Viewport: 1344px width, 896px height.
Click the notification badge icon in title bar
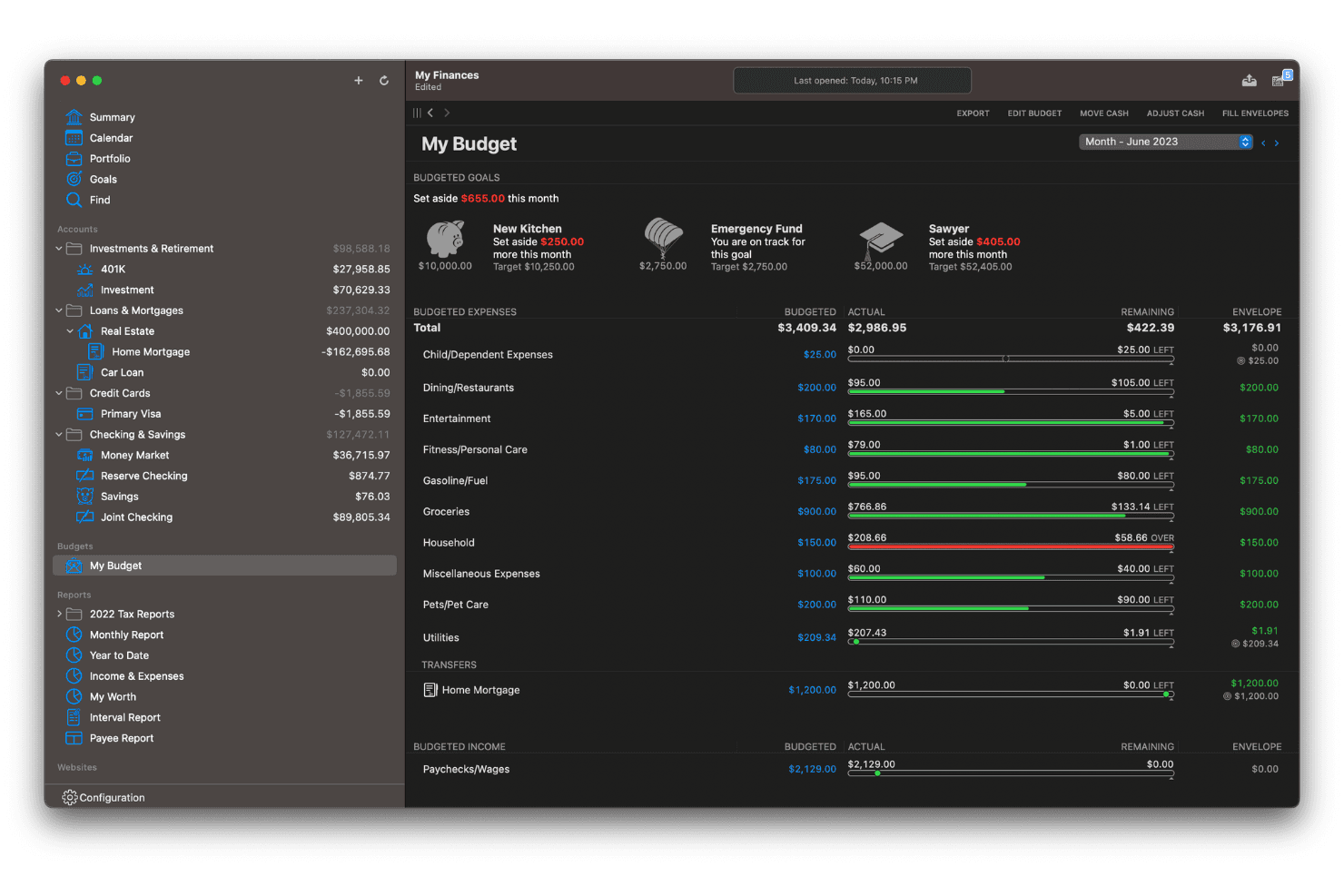tap(1281, 79)
